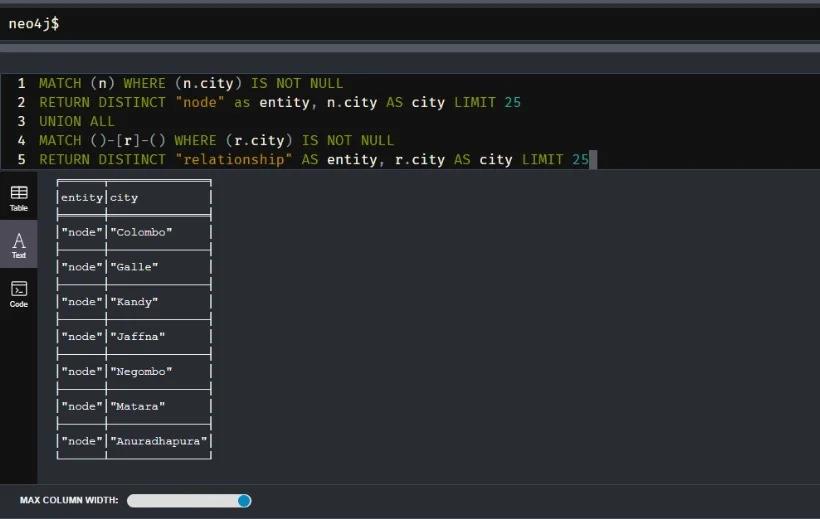
Task: Click the "entity" column header
Action: point(82,198)
